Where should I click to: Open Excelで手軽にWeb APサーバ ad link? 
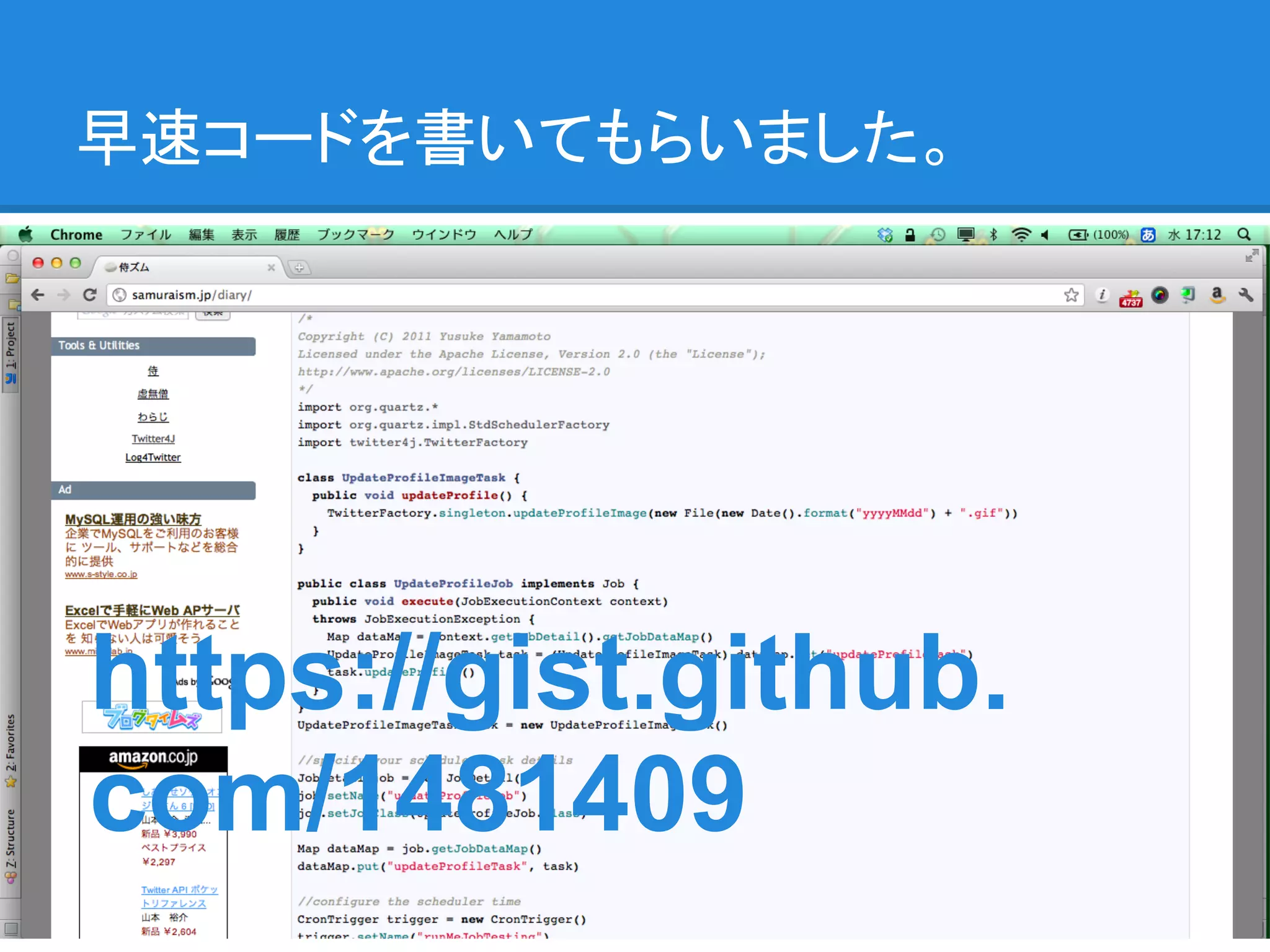(x=153, y=610)
